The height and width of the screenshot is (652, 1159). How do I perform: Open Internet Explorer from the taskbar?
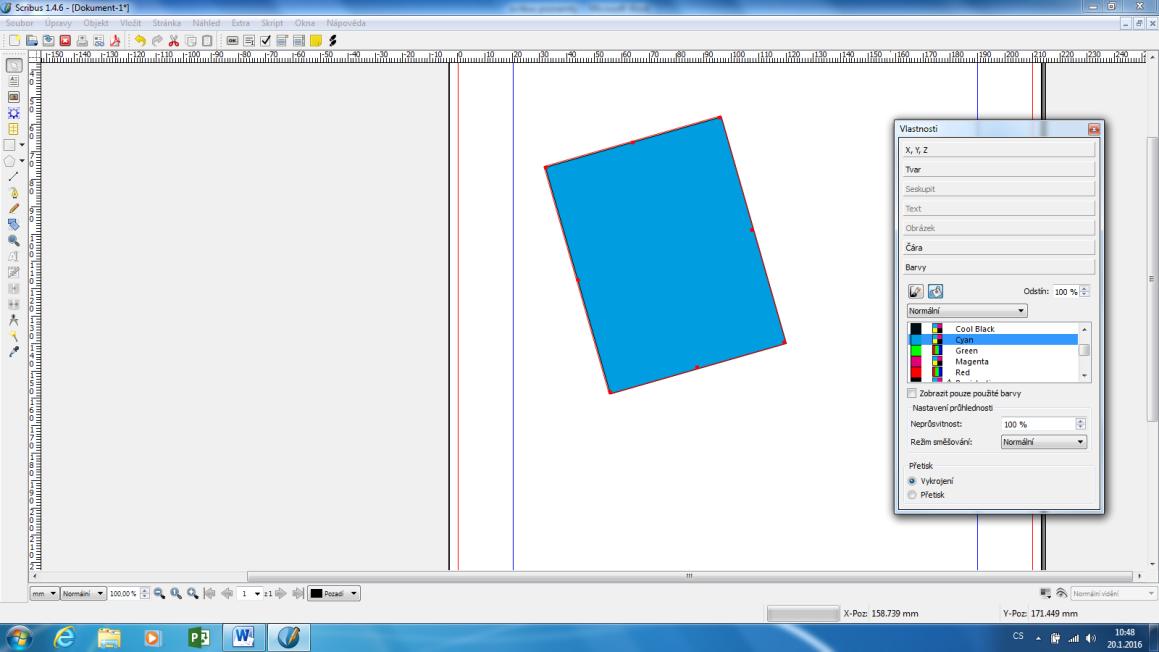(64, 637)
